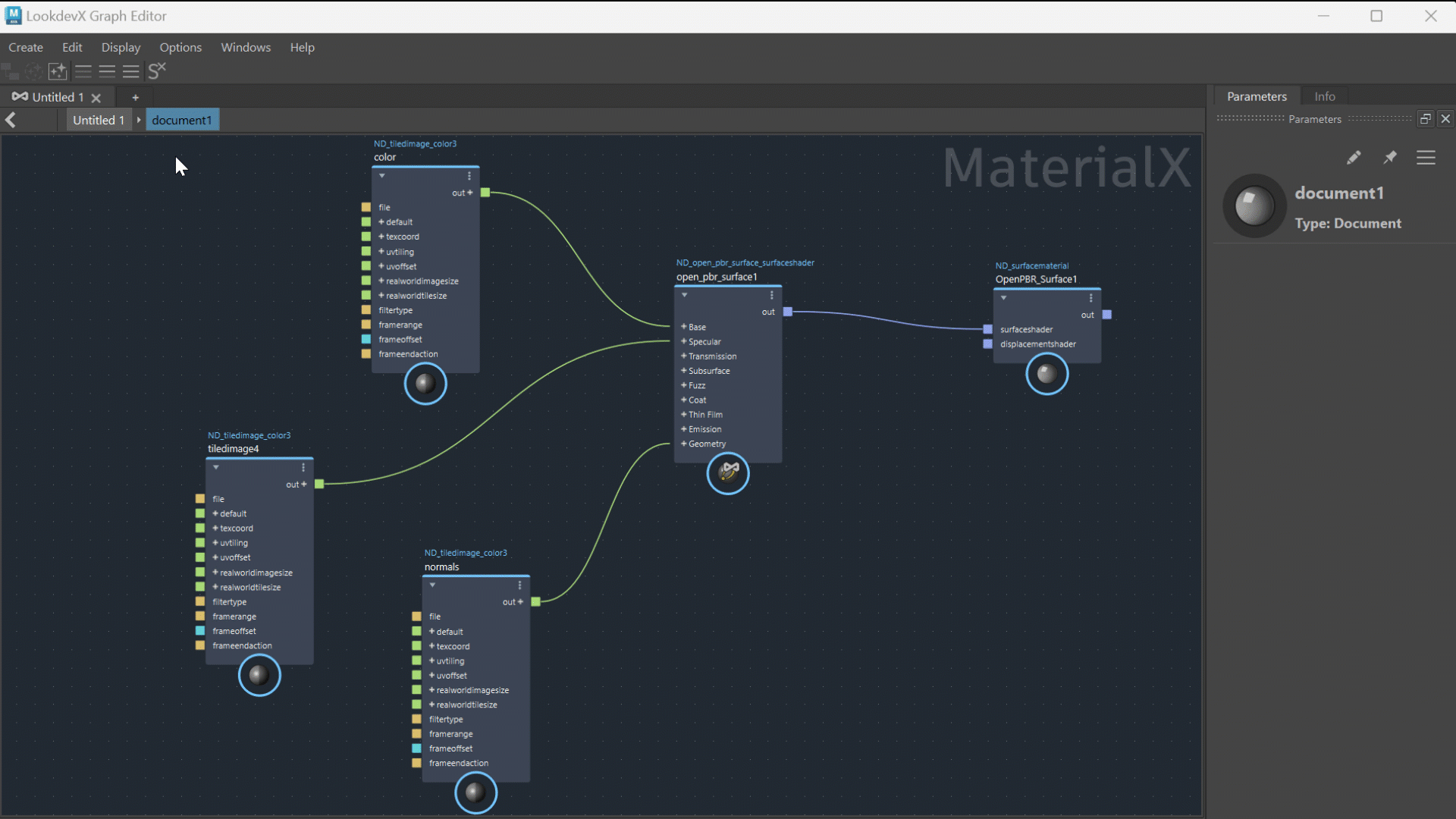1456x819 pixels.
Task: Click the color node out port
Action: 485,193
